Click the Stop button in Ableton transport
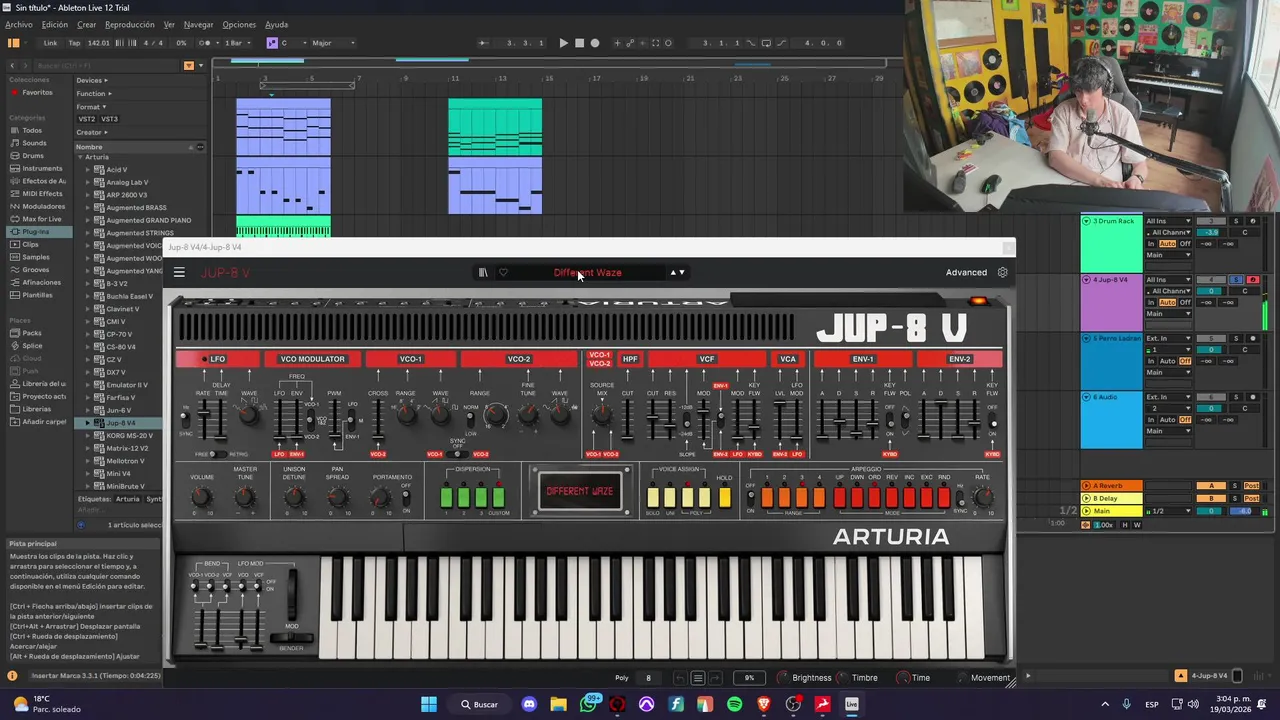This screenshot has height=720, width=1280. pyautogui.click(x=579, y=43)
